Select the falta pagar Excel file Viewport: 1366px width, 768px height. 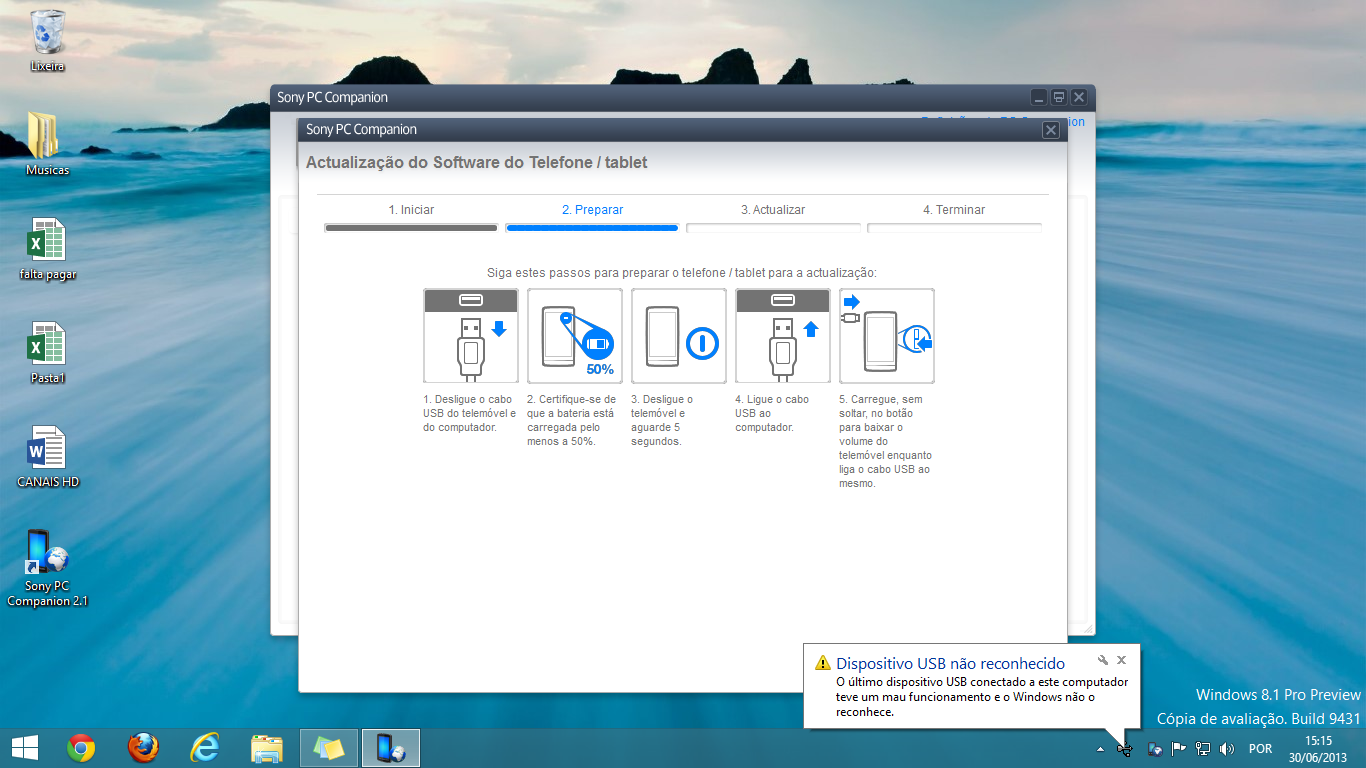coord(47,248)
